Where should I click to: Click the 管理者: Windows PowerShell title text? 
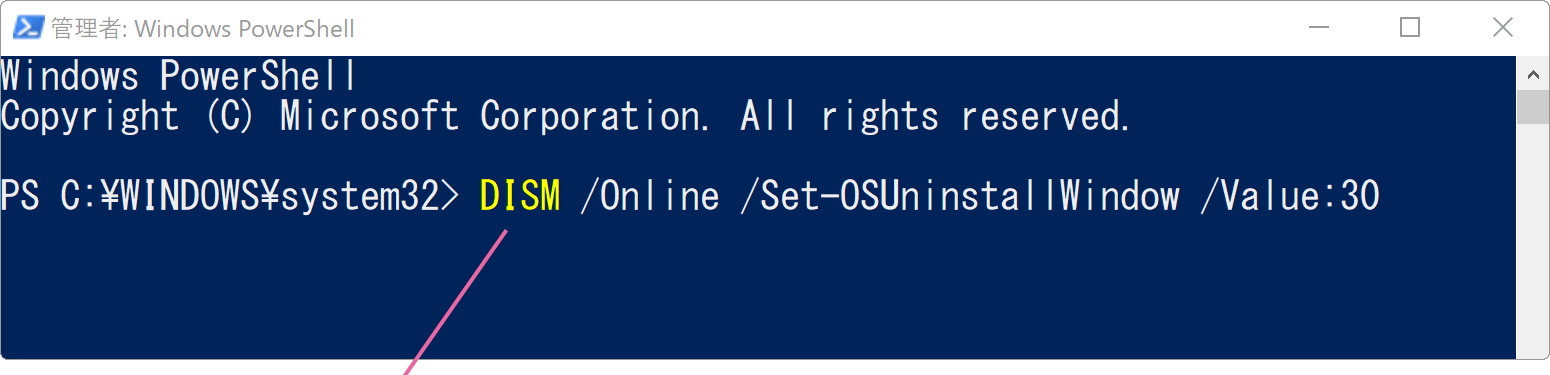[203, 29]
